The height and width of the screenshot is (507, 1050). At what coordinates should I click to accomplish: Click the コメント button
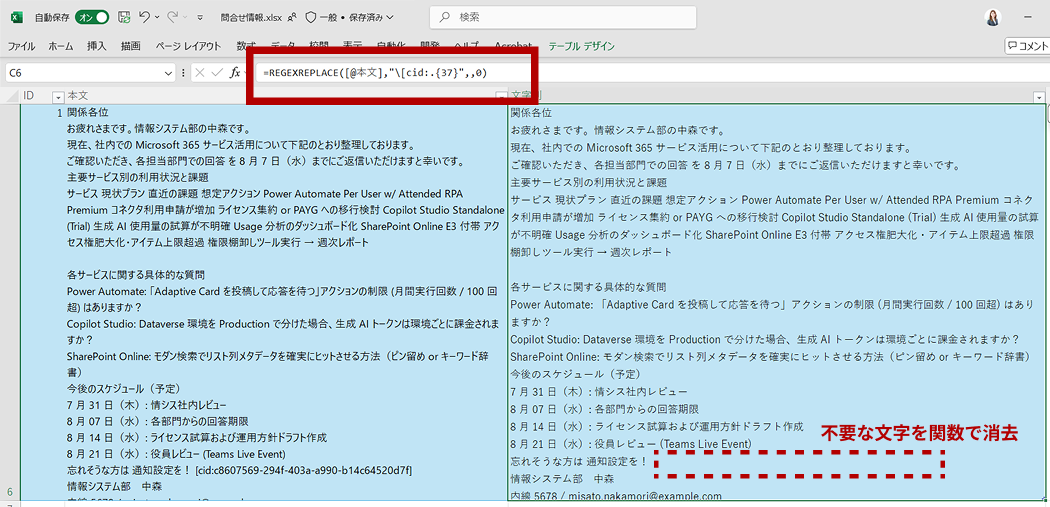(1027, 46)
